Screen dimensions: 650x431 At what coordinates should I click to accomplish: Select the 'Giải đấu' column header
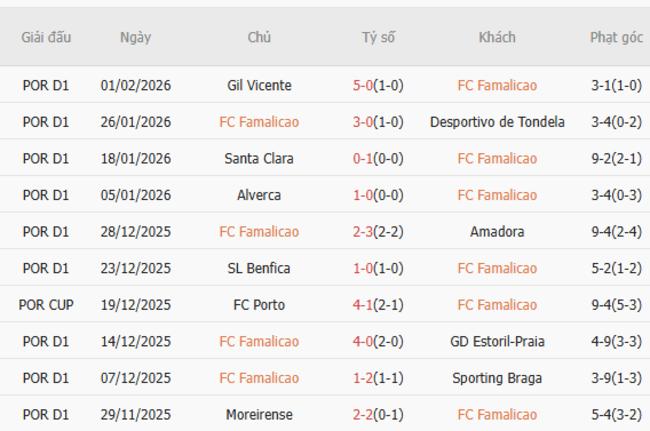pos(46,38)
